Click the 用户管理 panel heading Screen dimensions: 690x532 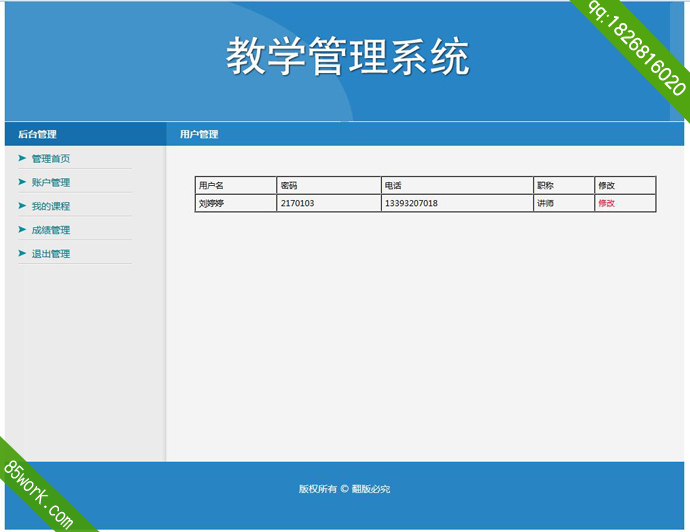pyautogui.click(x=199, y=134)
